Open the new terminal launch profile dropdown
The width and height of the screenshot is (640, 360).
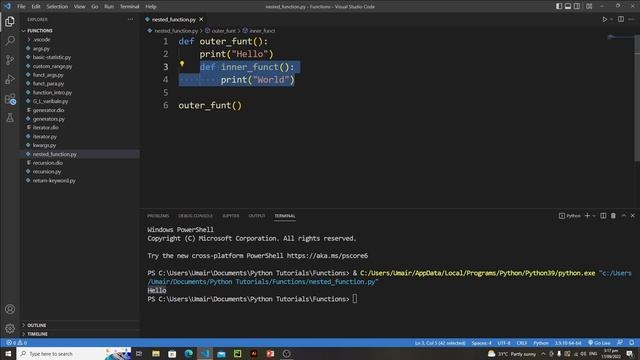594,216
